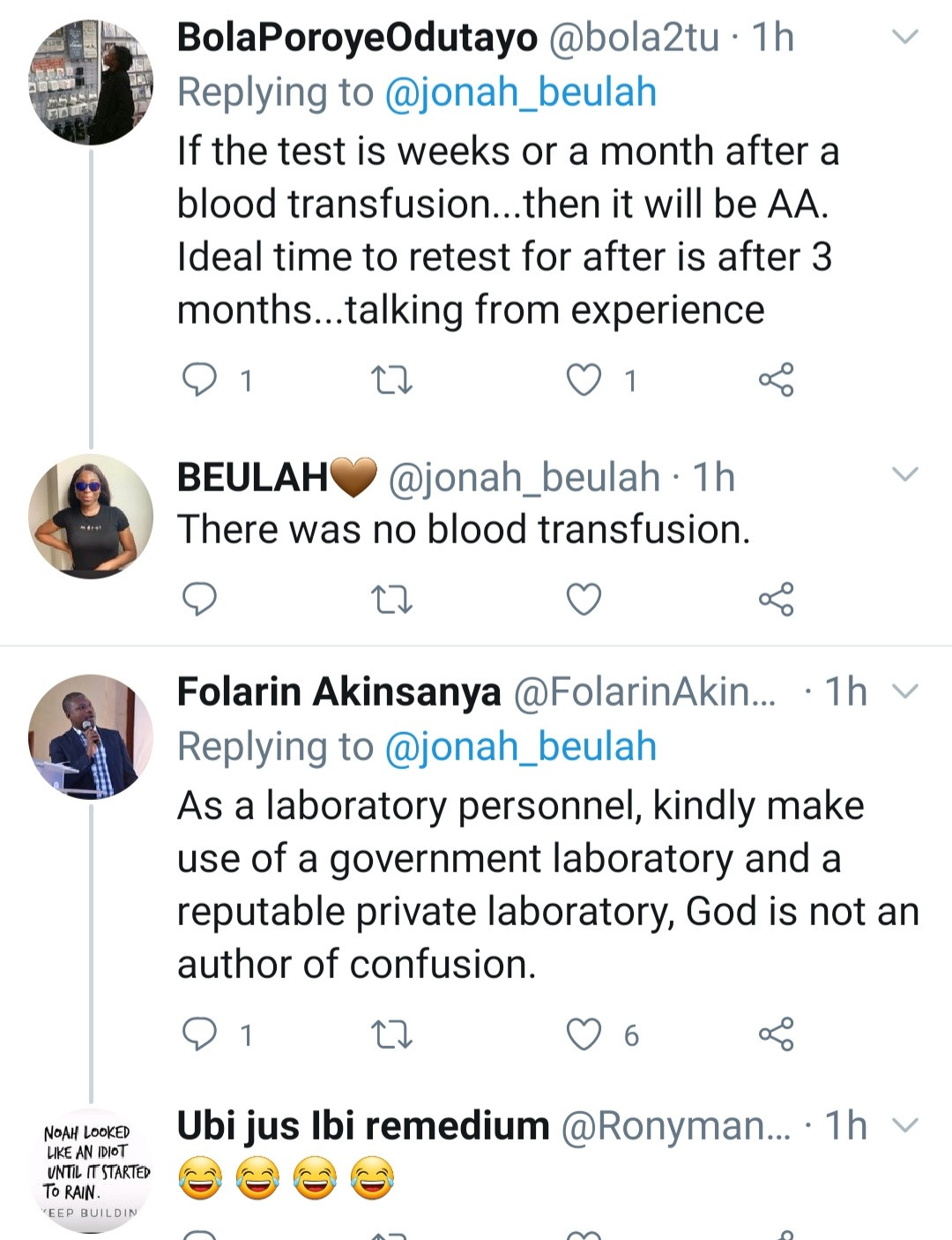The image size is (952, 1240).
Task: Open @jonah_beulah mention in Folarin's reply
Action: tap(520, 747)
